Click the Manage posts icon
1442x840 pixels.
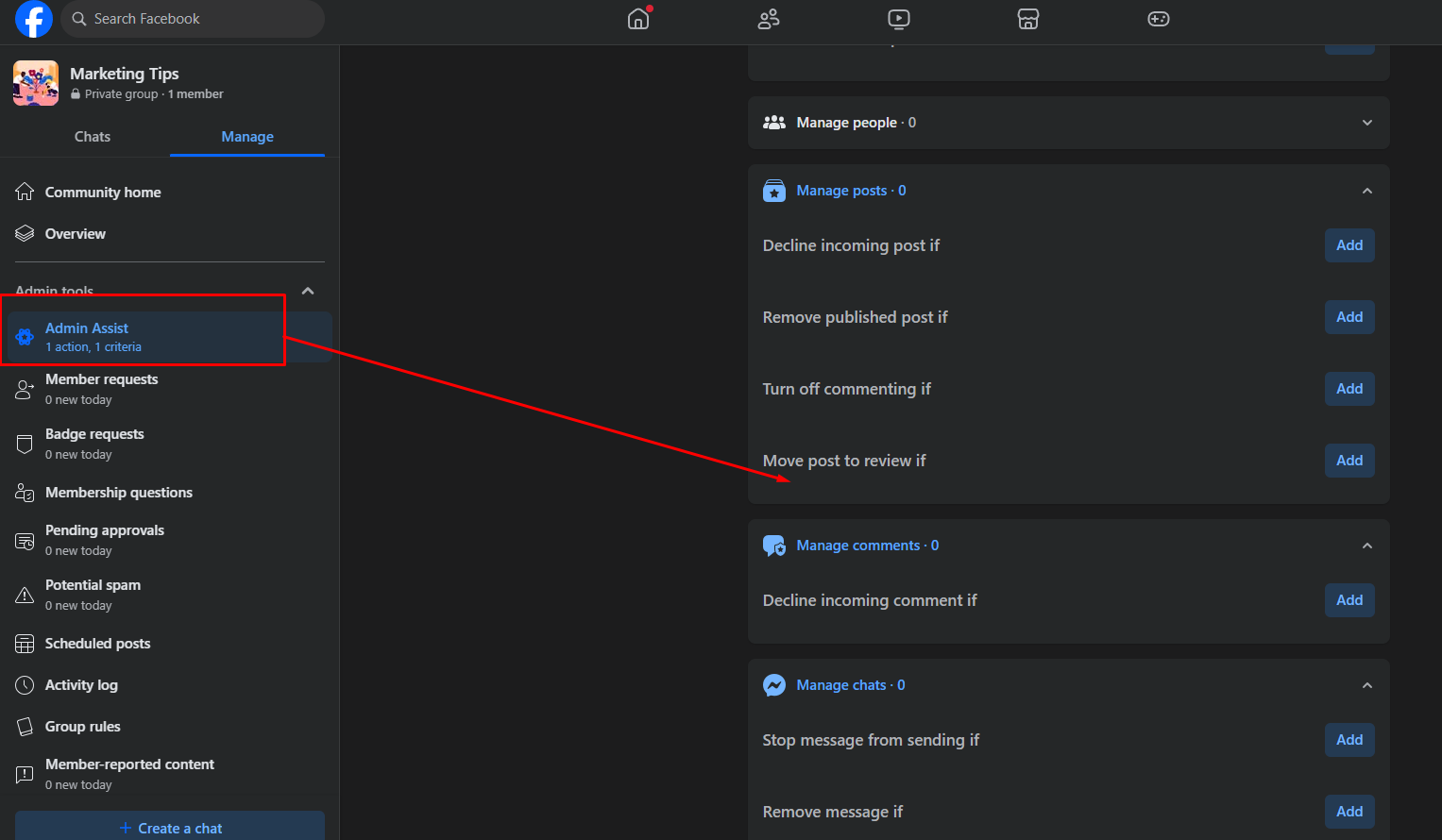774,191
